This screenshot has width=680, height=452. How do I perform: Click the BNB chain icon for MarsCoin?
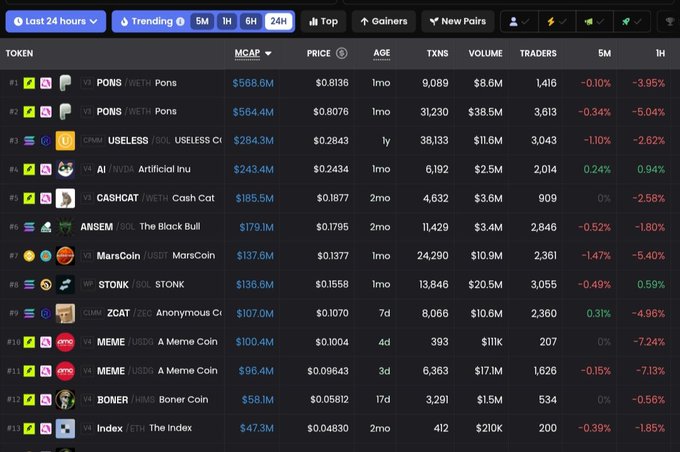[x=29, y=256]
